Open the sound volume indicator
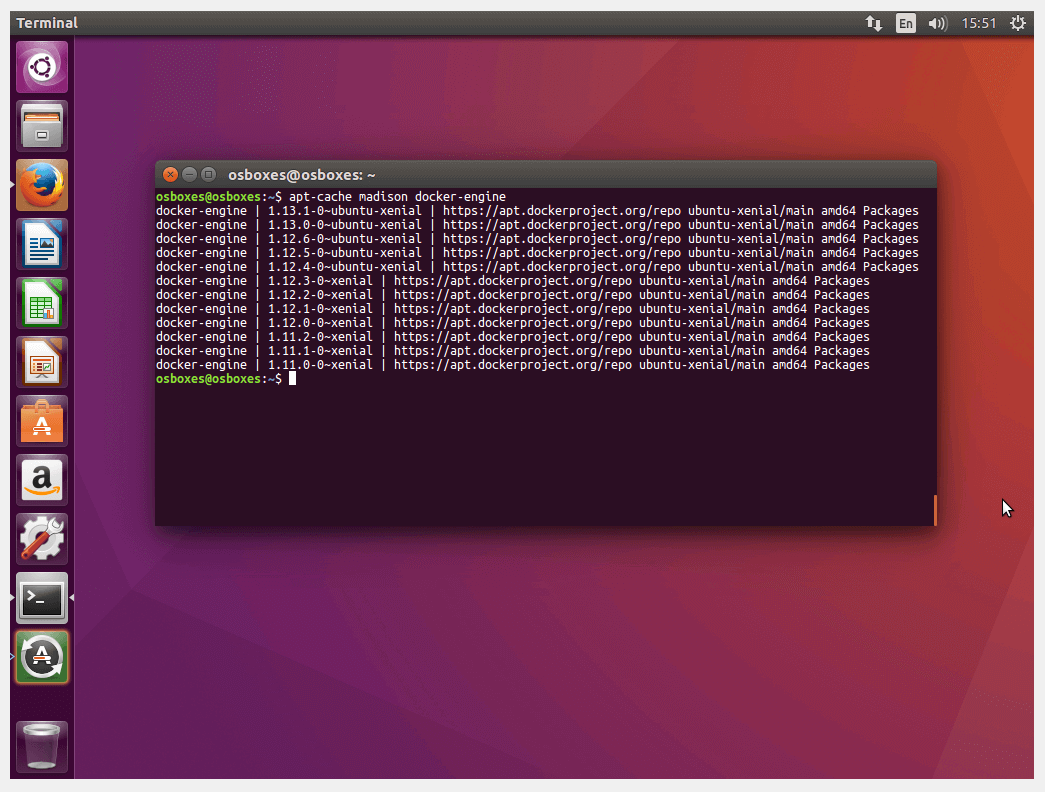The width and height of the screenshot is (1045, 792). (937, 23)
